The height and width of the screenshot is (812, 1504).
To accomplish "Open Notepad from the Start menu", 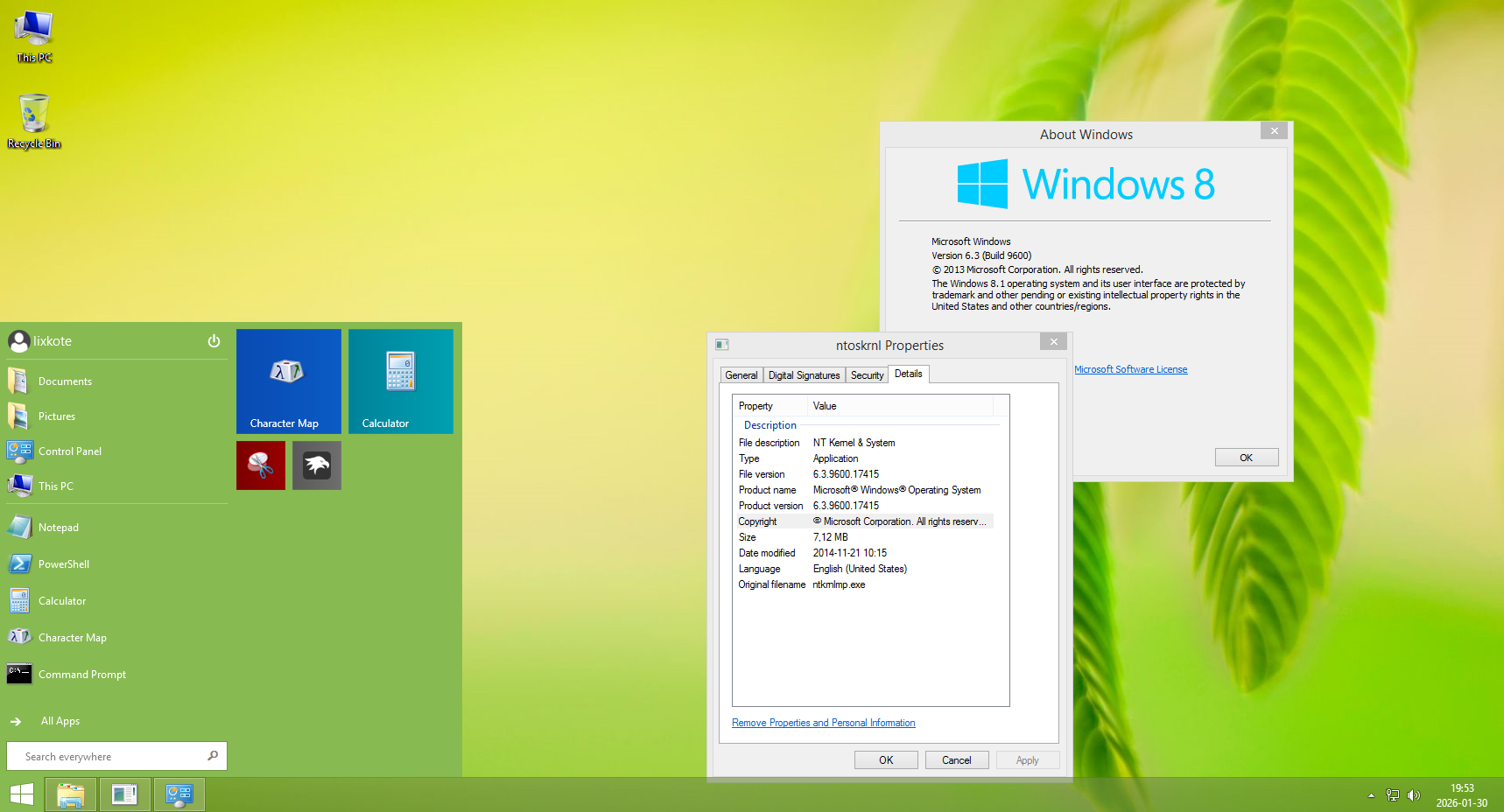I will [x=58, y=527].
